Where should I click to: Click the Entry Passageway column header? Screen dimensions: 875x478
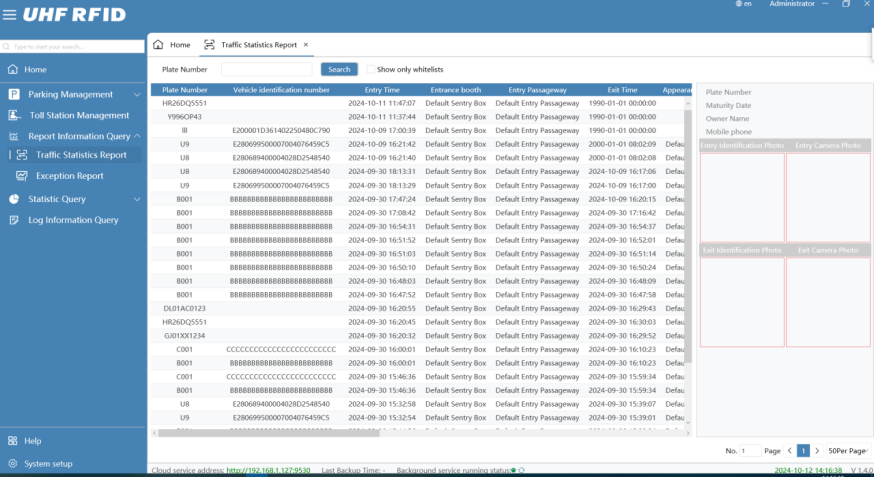(537, 90)
